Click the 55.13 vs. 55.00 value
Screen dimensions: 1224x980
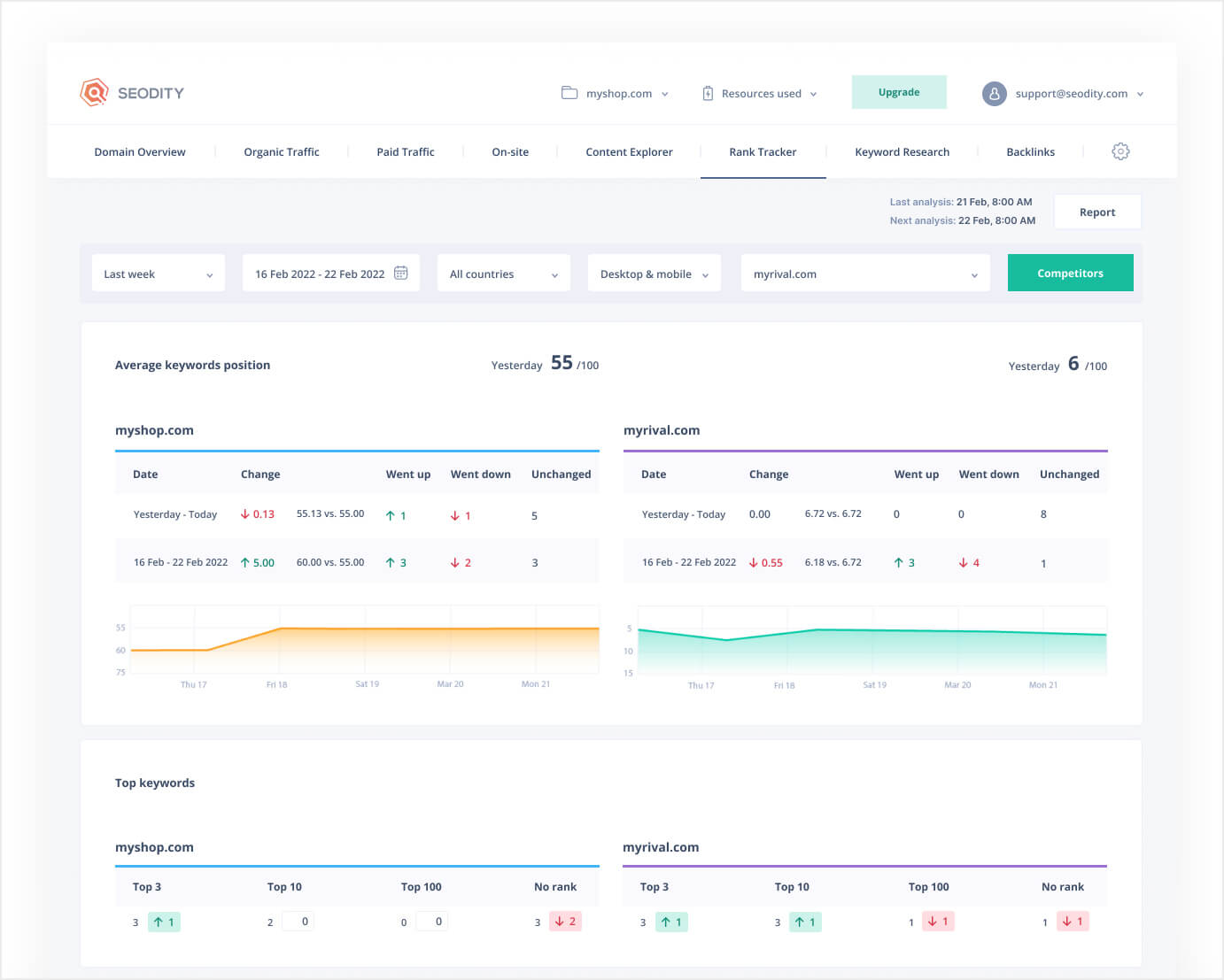pos(330,513)
